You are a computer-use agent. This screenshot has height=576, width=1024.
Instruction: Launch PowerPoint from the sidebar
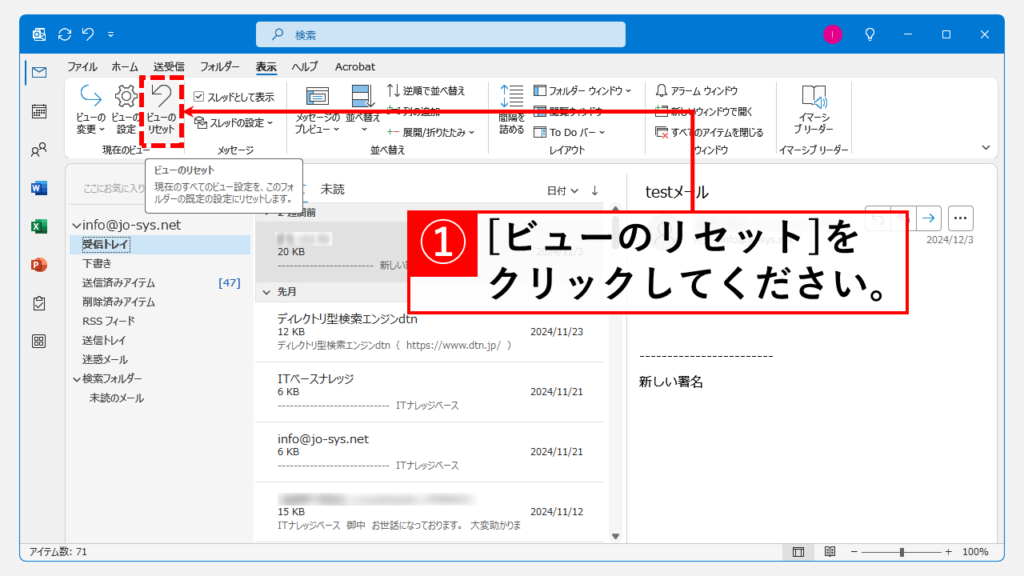[39, 265]
